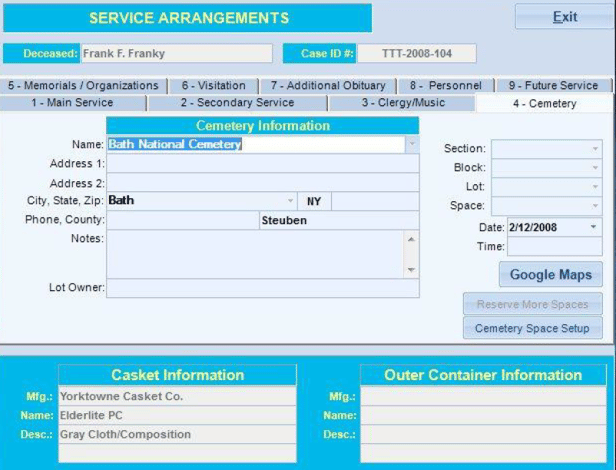616x470 pixels.
Task: Expand the City dropdown showing Bath
Action: pyautogui.click(x=291, y=201)
